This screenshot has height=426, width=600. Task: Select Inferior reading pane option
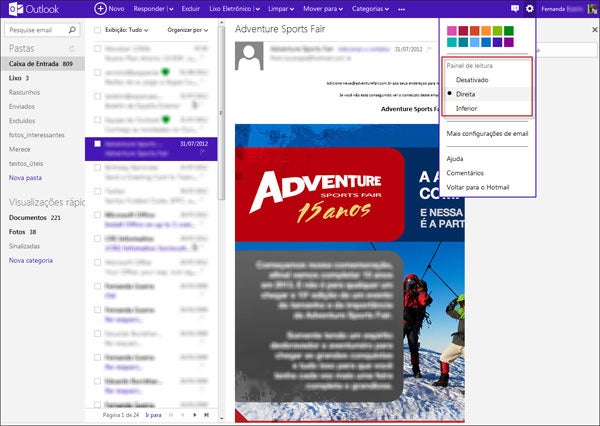click(x=468, y=107)
